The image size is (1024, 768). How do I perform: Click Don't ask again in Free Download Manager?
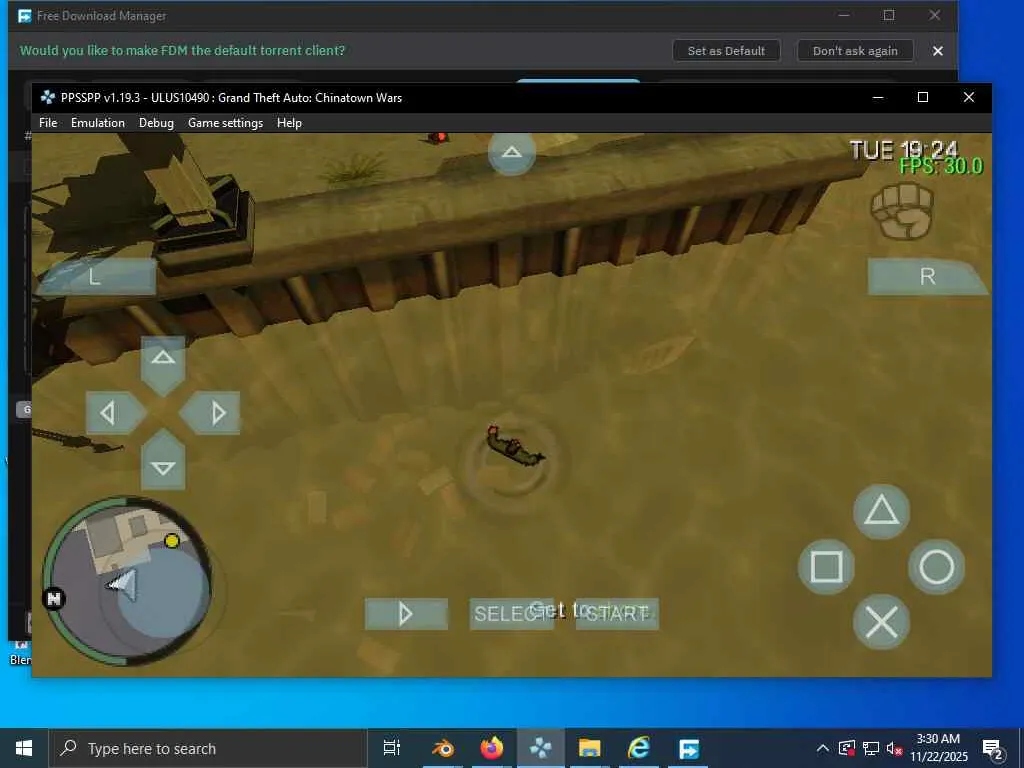click(x=855, y=50)
